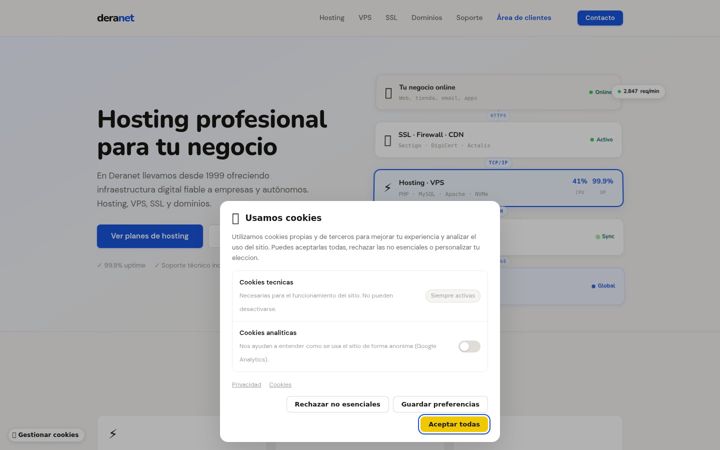Click Ver planes de hosting button

(150, 236)
